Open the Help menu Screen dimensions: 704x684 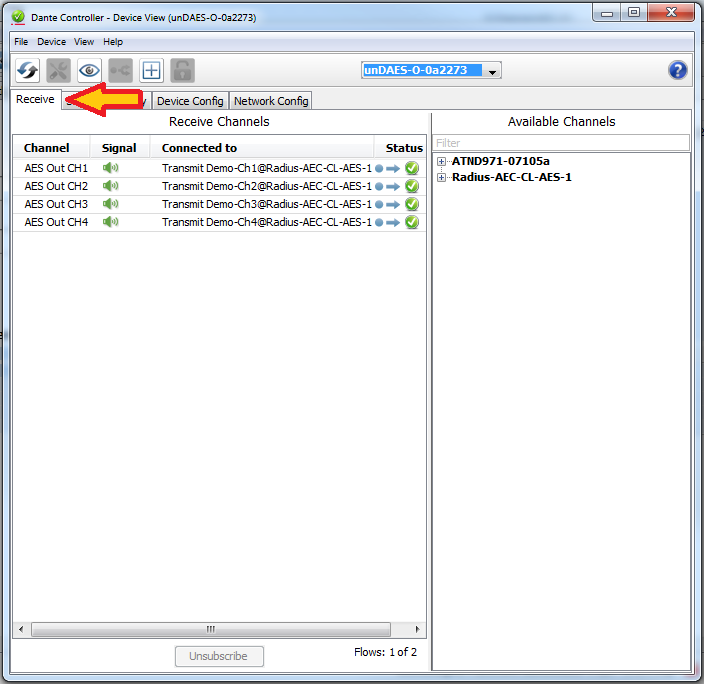click(x=113, y=42)
